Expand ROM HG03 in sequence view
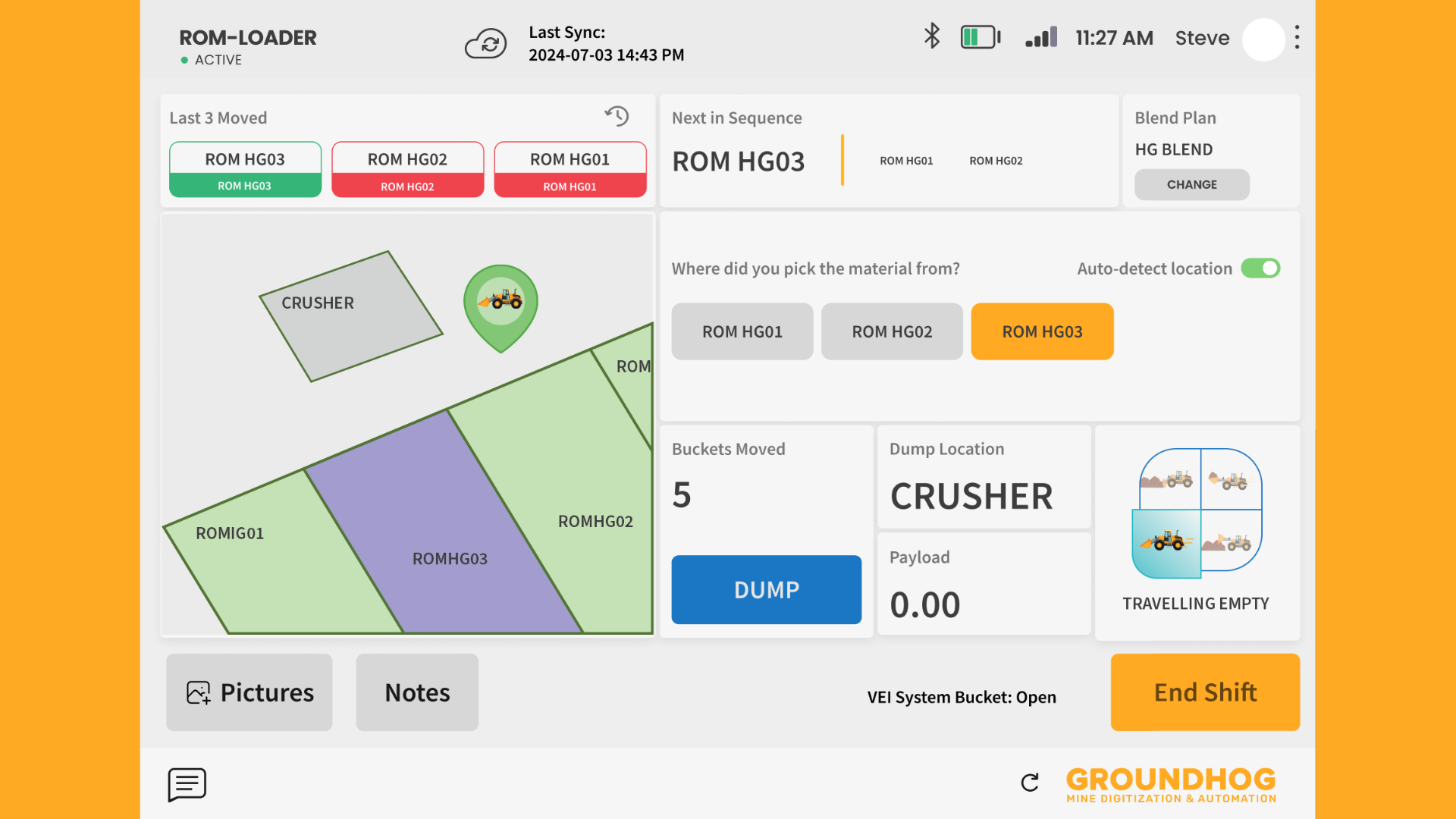Viewport: 1456px width, 819px height. point(737,161)
